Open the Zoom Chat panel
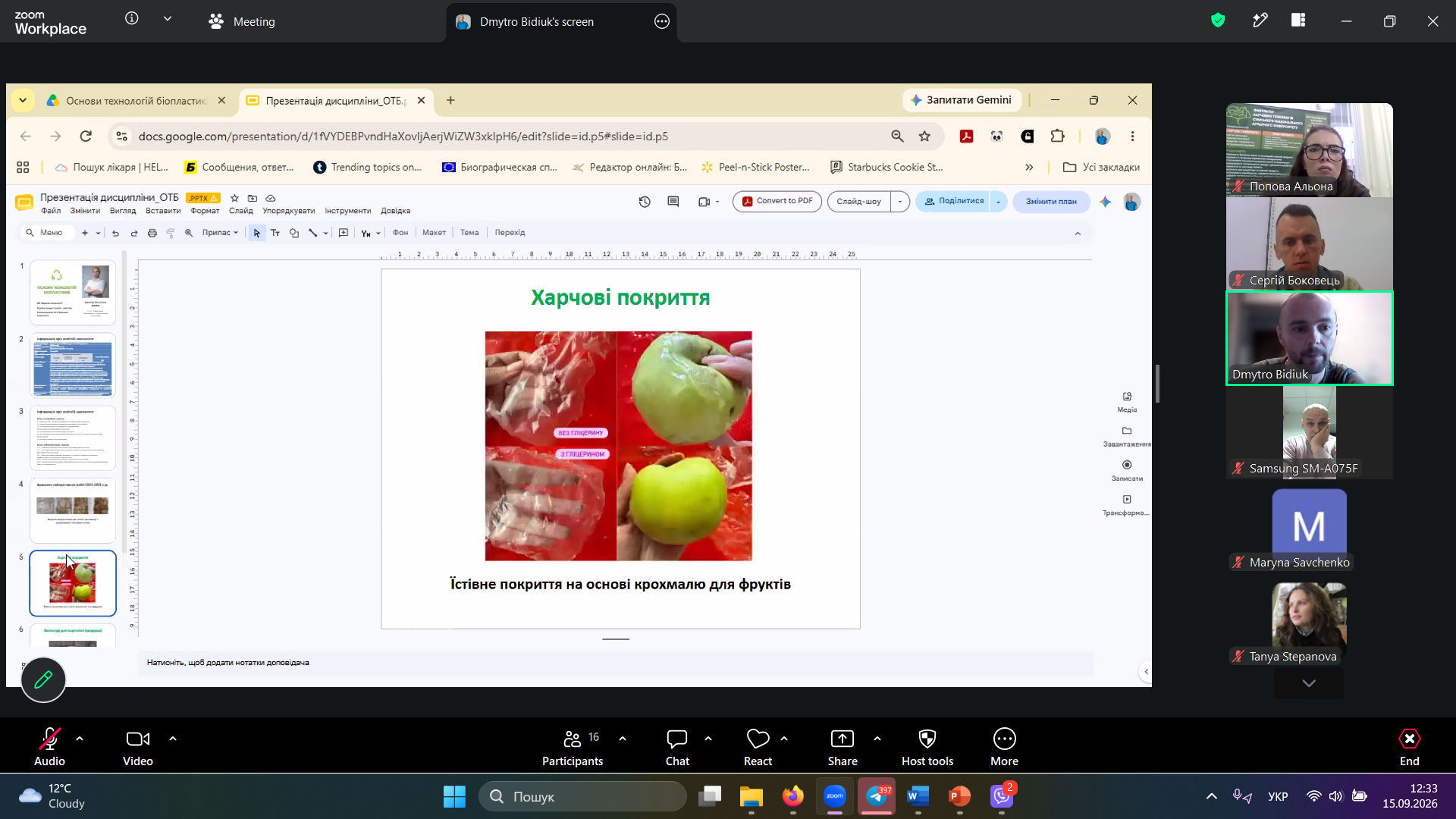1456x819 pixels. pyautogui.click(x=677, y=748)
